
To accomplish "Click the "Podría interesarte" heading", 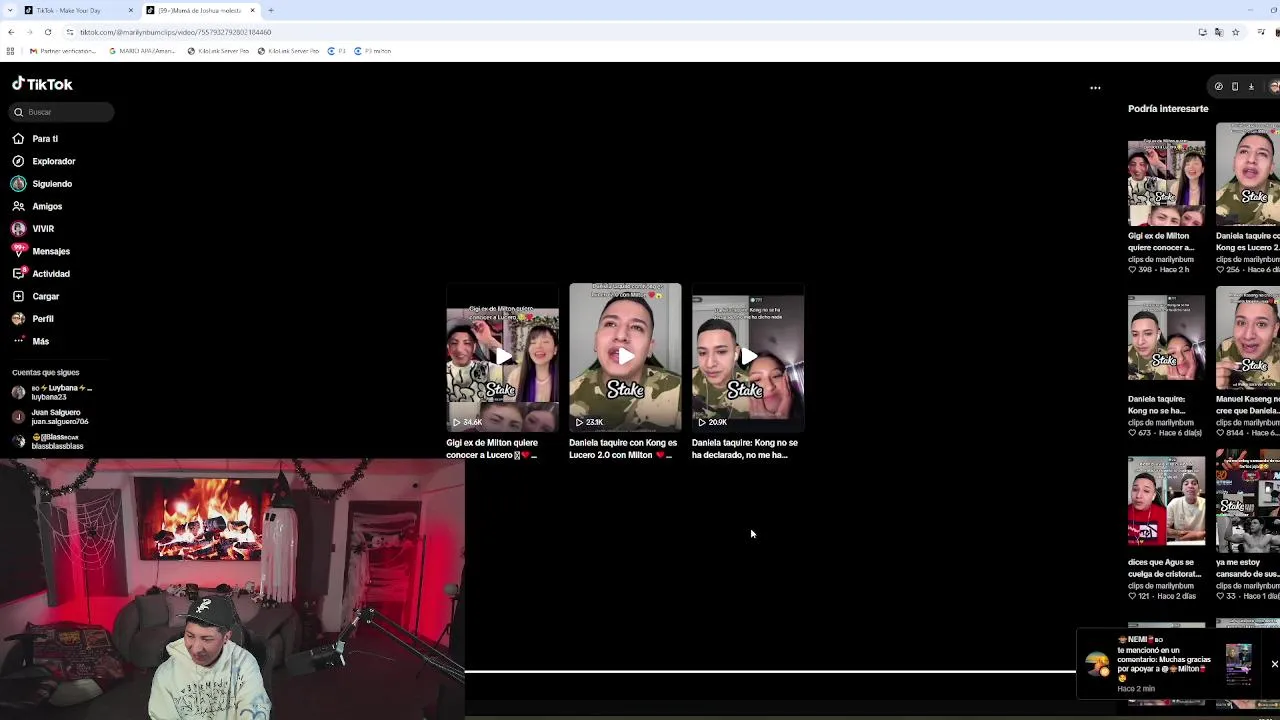I will (1168, 108).
